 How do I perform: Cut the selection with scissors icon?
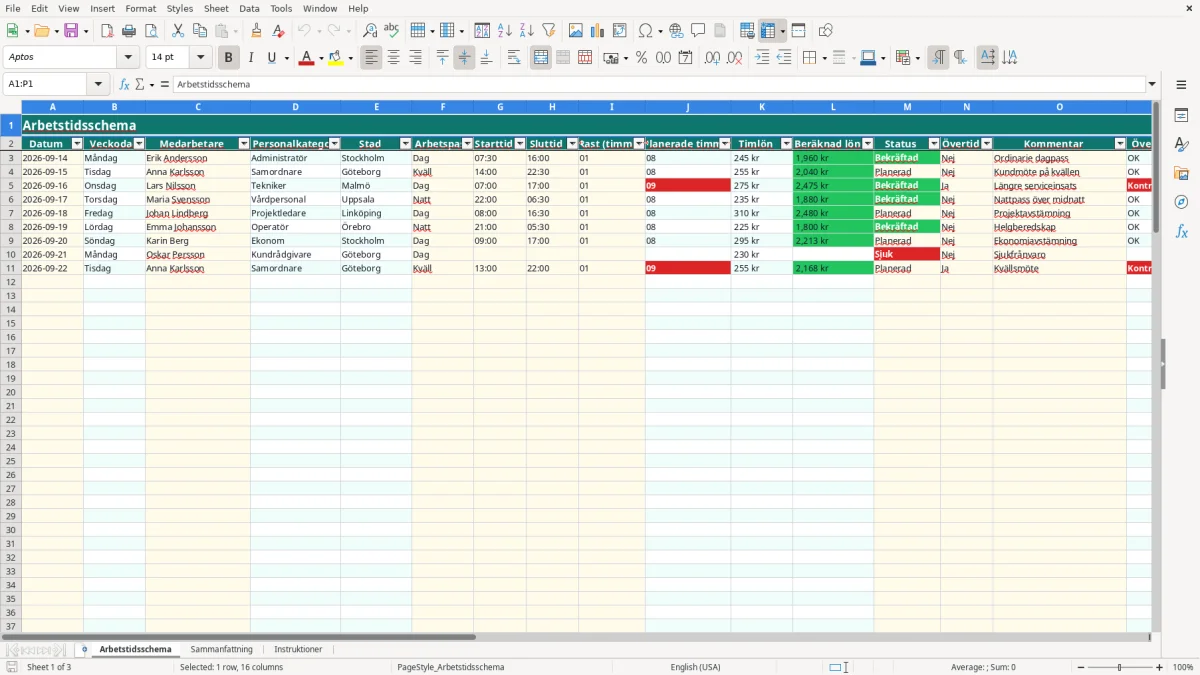(x=176, y=31)
